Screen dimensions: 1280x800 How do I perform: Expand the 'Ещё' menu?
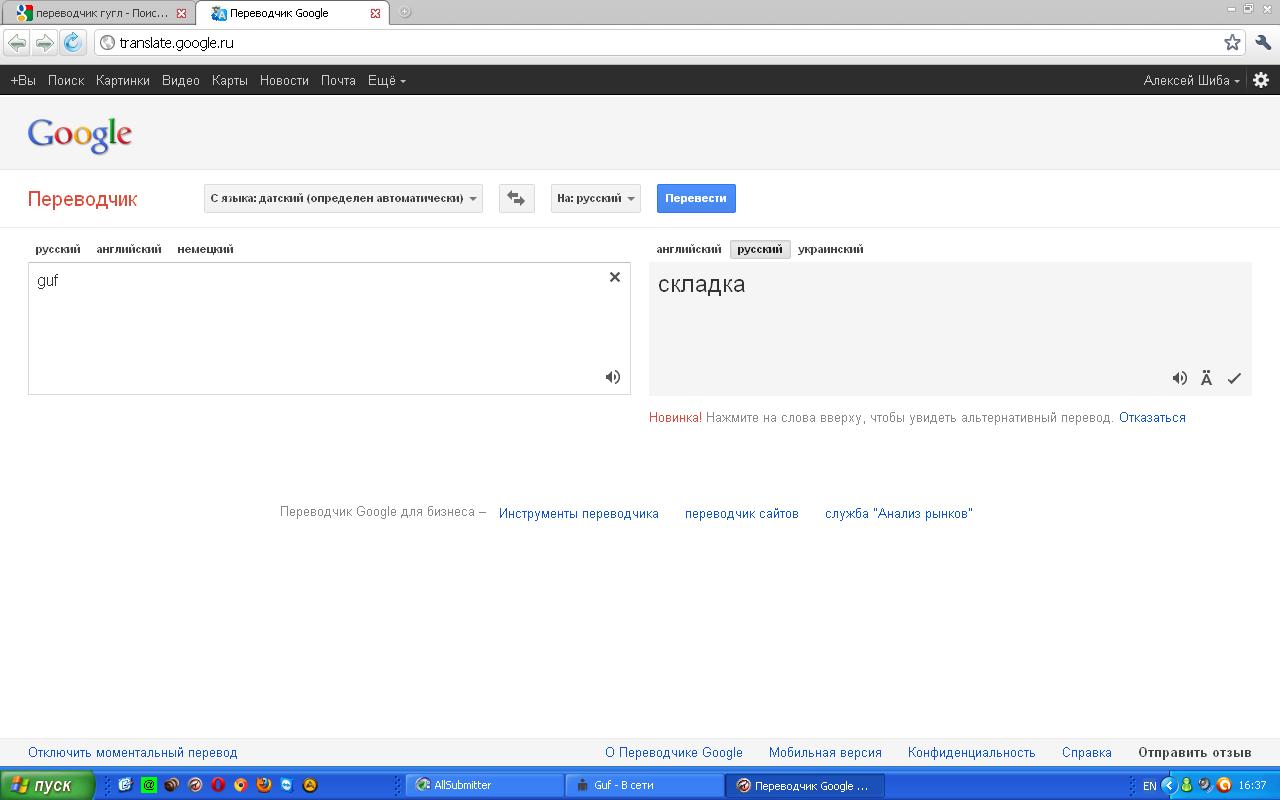coord(387,80)
